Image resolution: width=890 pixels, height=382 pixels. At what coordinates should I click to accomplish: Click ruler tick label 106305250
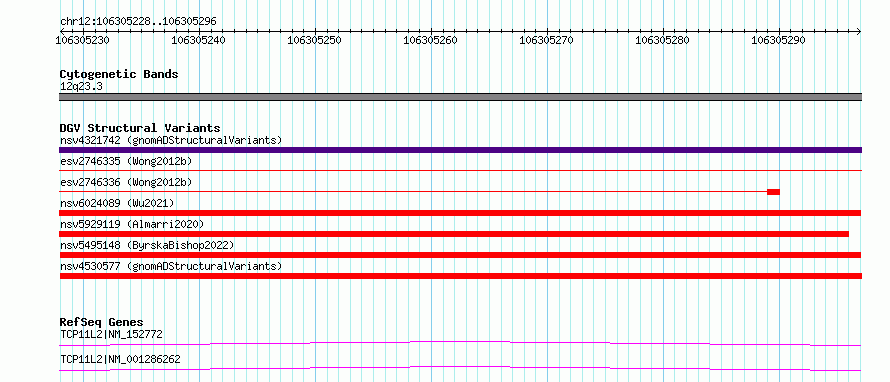click(315, 40)
